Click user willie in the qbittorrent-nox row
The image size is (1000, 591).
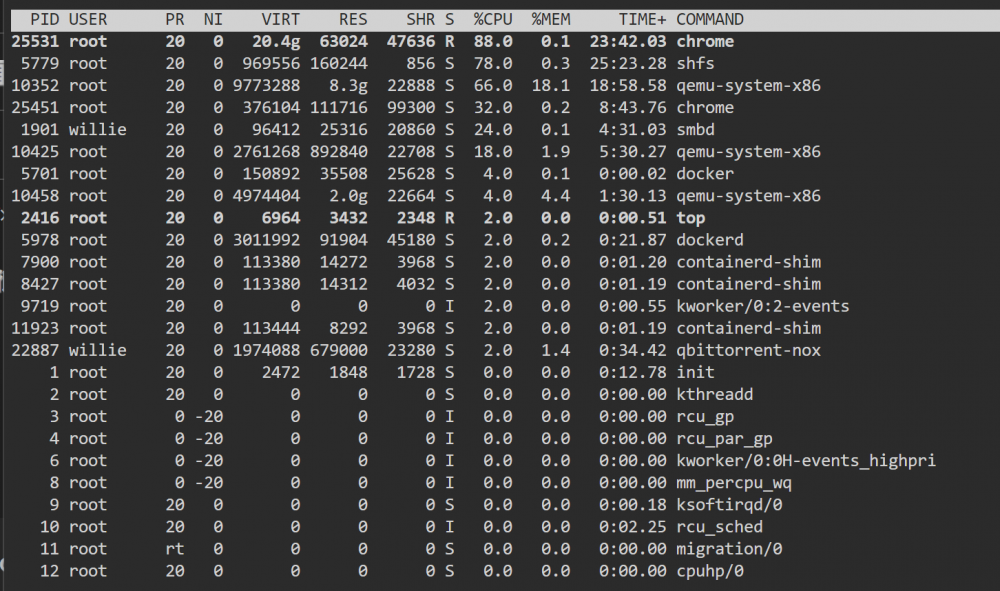(98, 351)
